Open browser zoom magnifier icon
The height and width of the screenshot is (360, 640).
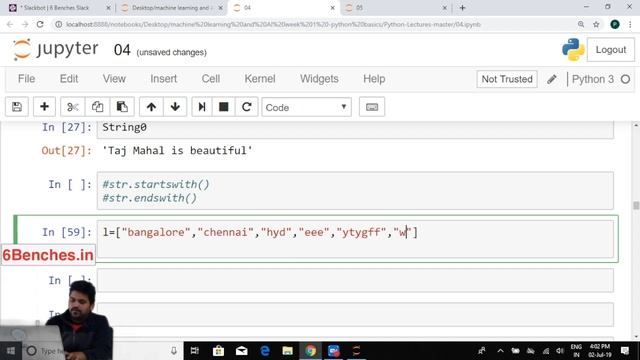click(x=581, y=24)
